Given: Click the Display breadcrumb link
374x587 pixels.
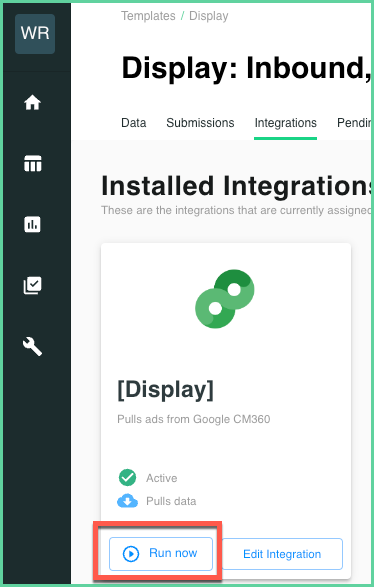Looking at the screenshot, I should click(209, 16).
